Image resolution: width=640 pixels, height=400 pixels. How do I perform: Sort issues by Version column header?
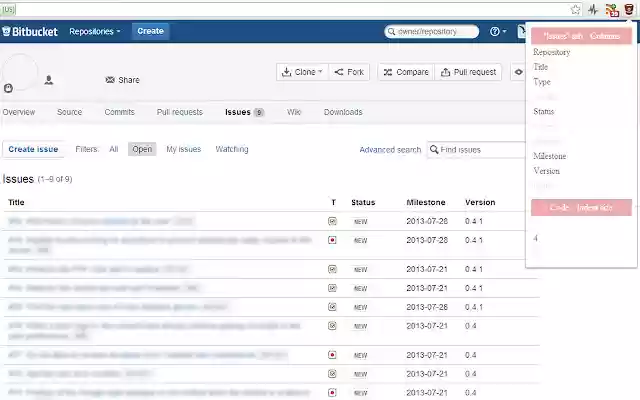pyautogui.click(x=480, y=202)
